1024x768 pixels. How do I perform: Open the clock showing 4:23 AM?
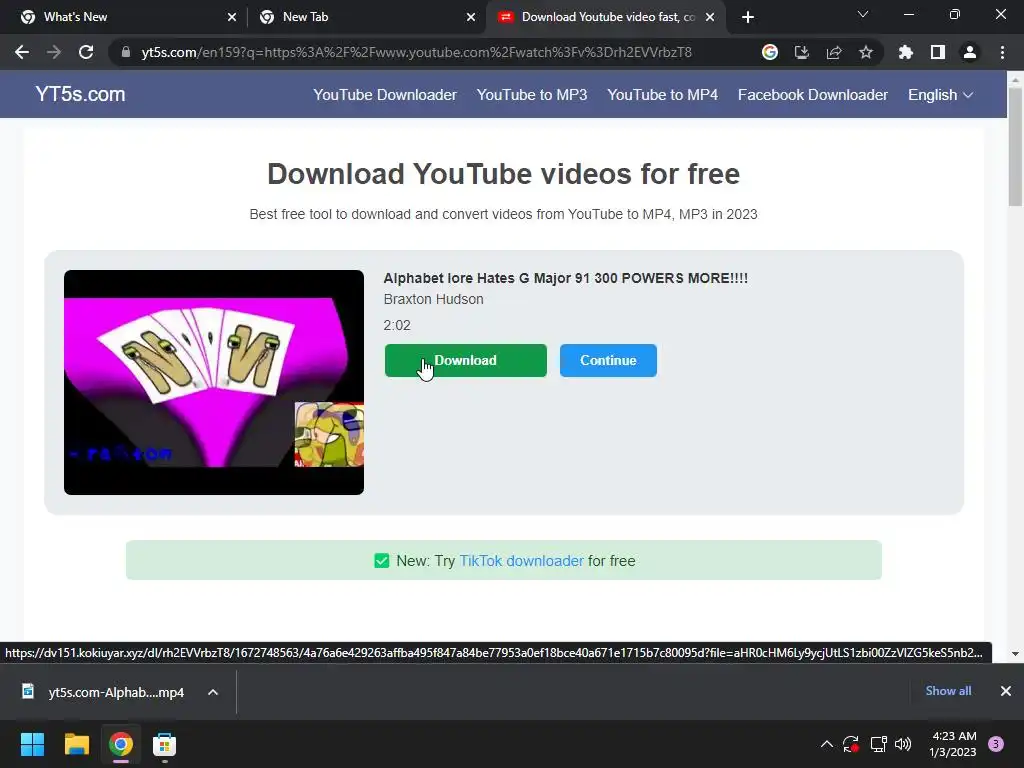tap(953, 744)
